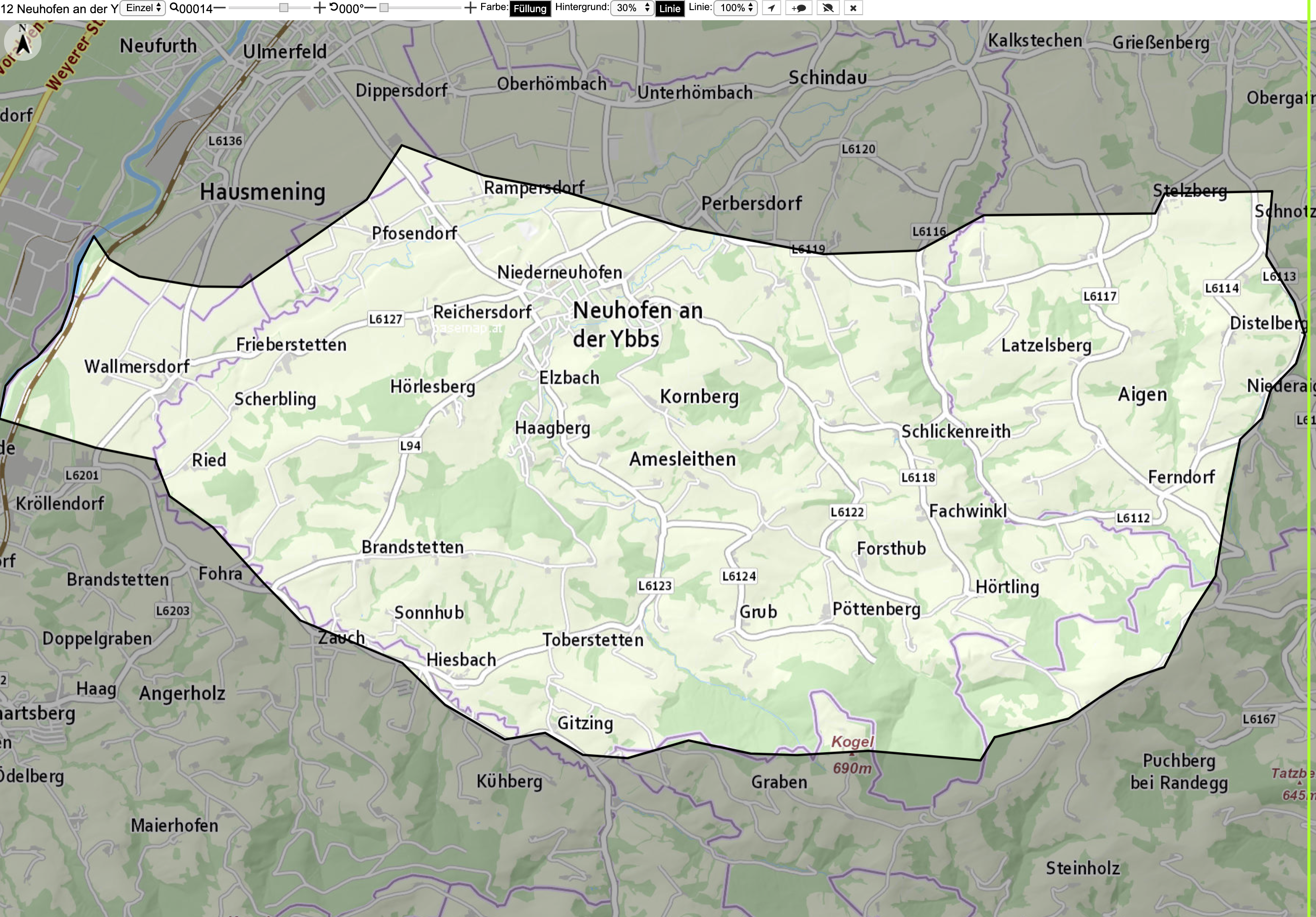
Task: Click the minus icon beside the zoom slider
Action: tap(220, 8)
